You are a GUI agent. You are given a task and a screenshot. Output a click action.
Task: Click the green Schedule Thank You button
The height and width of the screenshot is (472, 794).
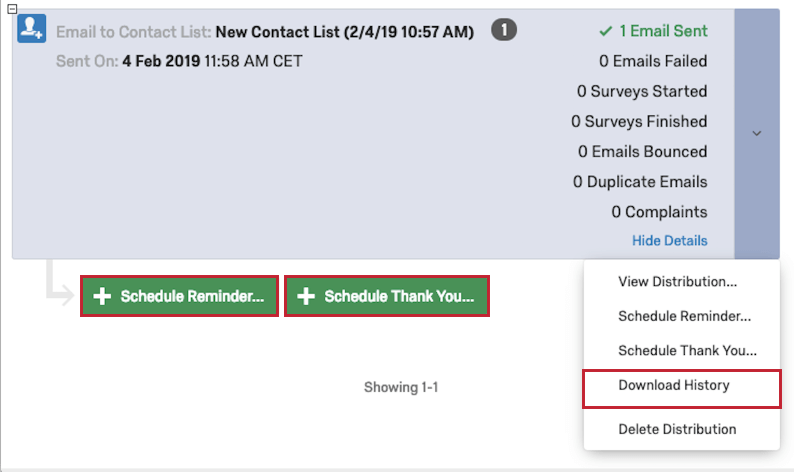[x=387, y=296]
